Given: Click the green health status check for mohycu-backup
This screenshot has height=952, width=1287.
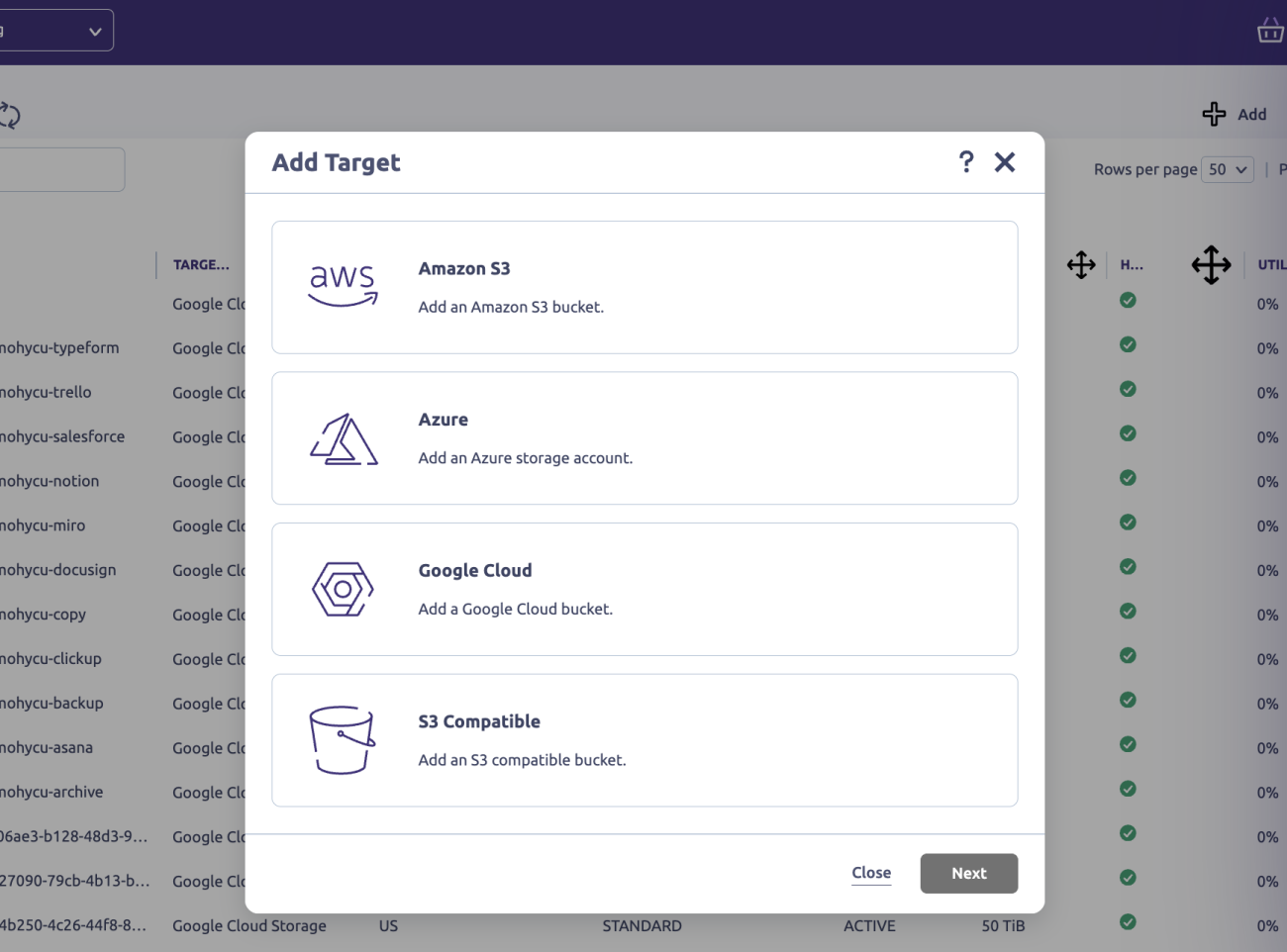Looking at the screenshot, I should [1128, 700].
